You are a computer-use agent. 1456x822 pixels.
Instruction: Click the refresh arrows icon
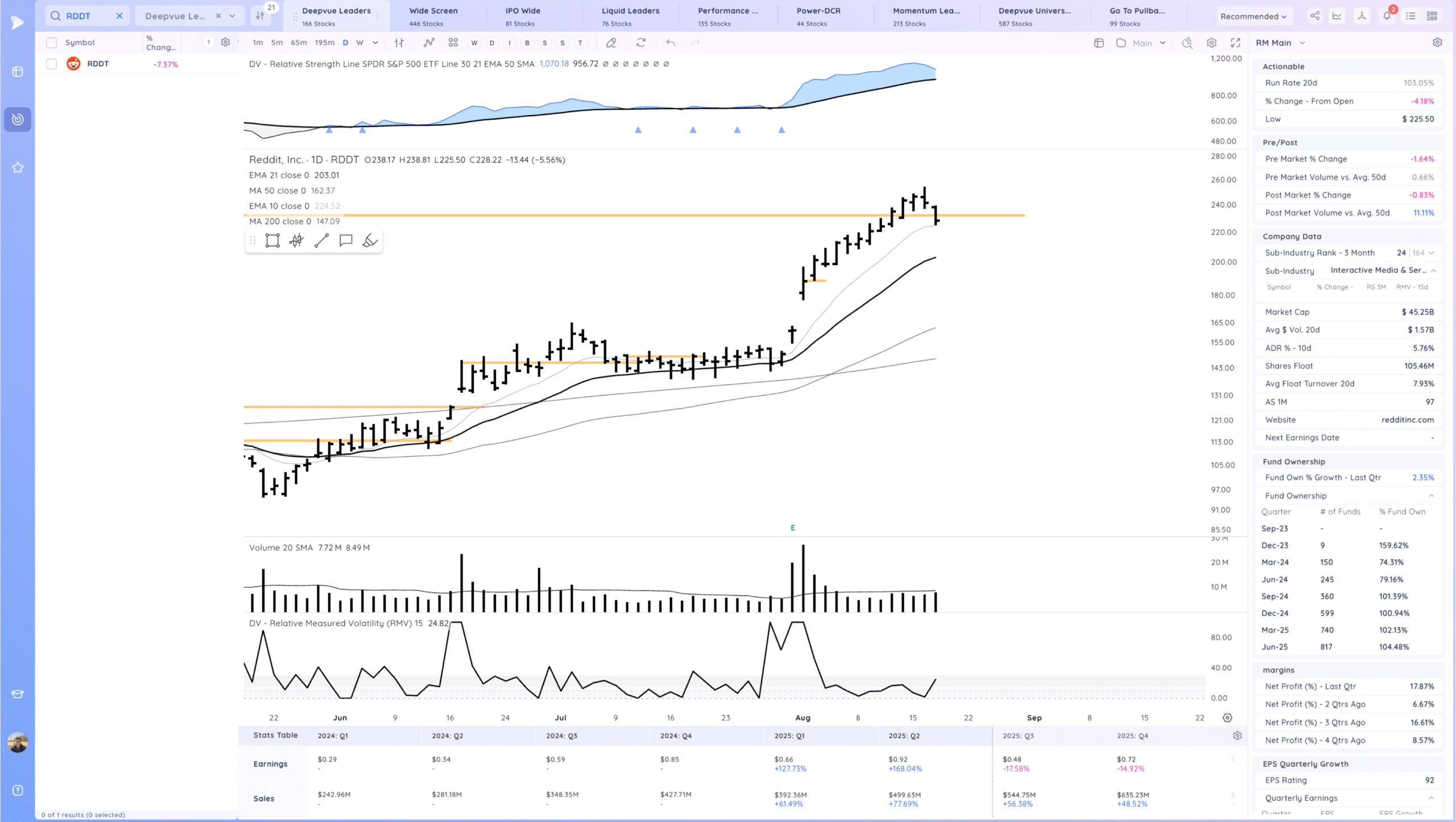641,43
